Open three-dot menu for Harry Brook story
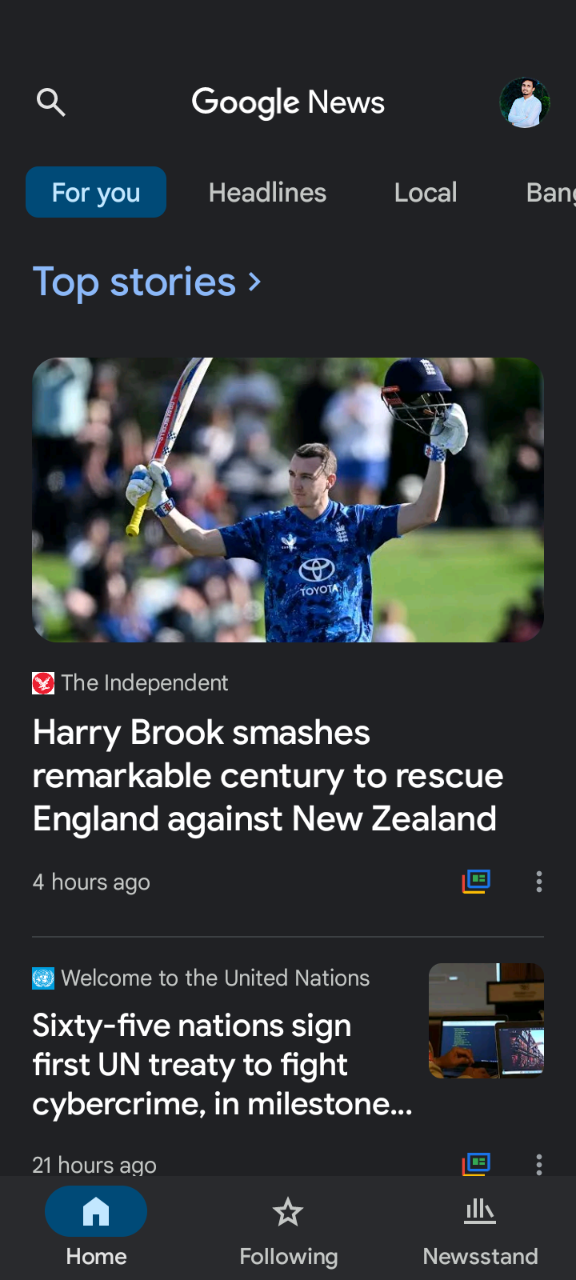Image resolution: width=576 pixels, height=1280 pixels. [539, 881]
